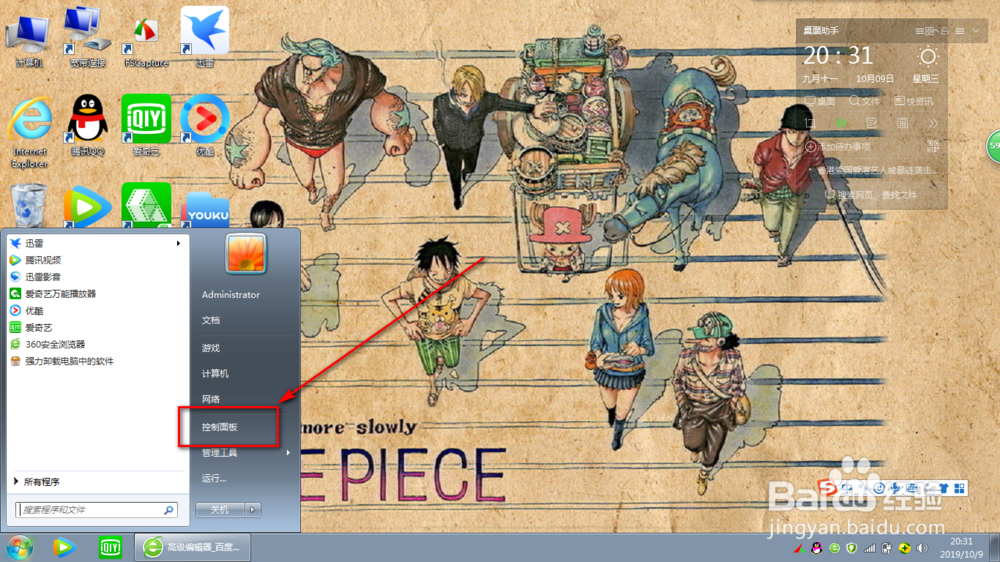Open the 桌面助手 menu lines icon
This screenshot has height=562, width=1000.
click(x=960, y=31)
